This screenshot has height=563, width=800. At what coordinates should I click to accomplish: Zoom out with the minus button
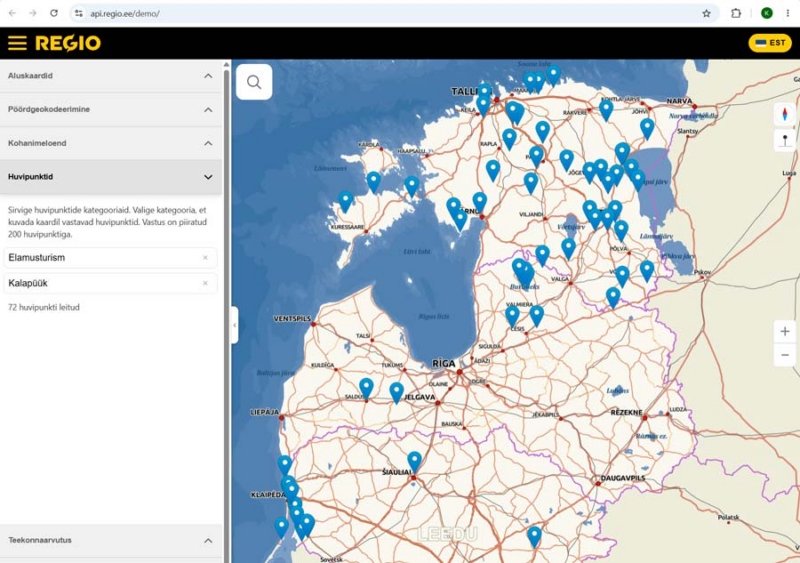[x=785, y=355]
